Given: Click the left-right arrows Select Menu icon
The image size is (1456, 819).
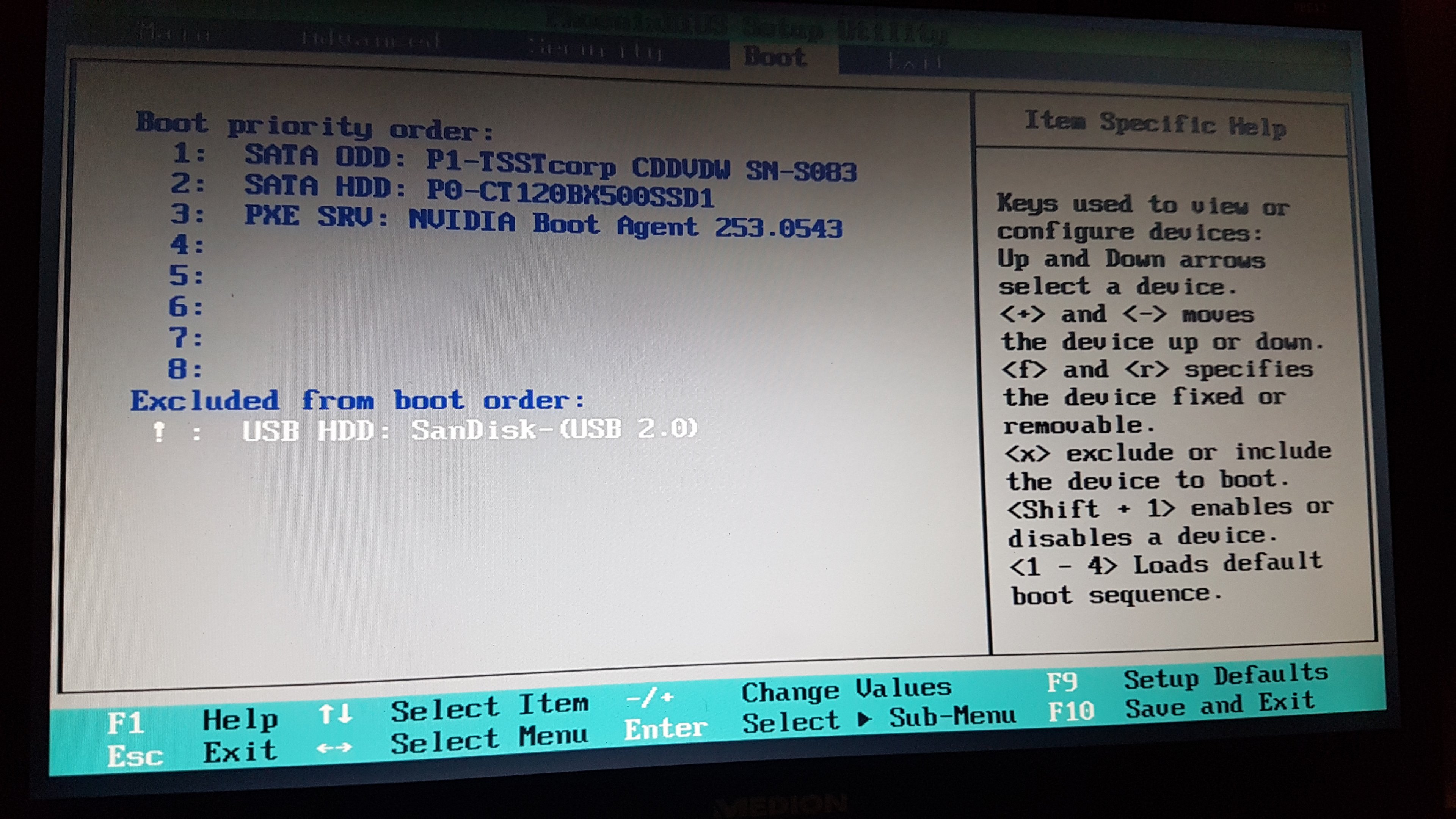Looking at the screenshot, I should point(334,747).
